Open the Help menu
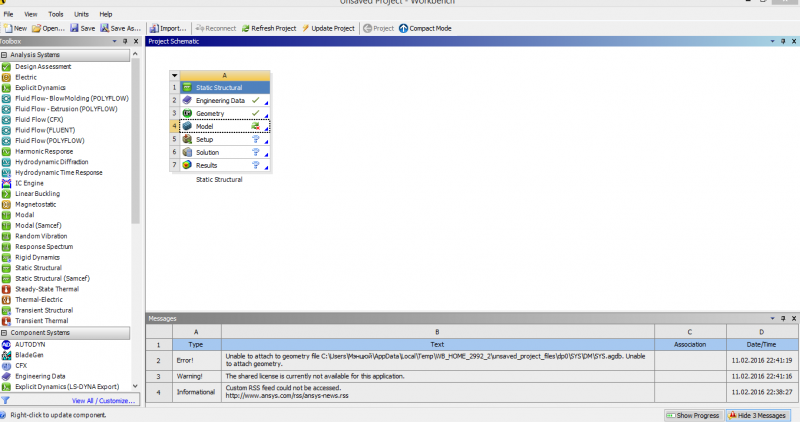The image size is (800, 422). pyautogui.click(x=106, y=14)
